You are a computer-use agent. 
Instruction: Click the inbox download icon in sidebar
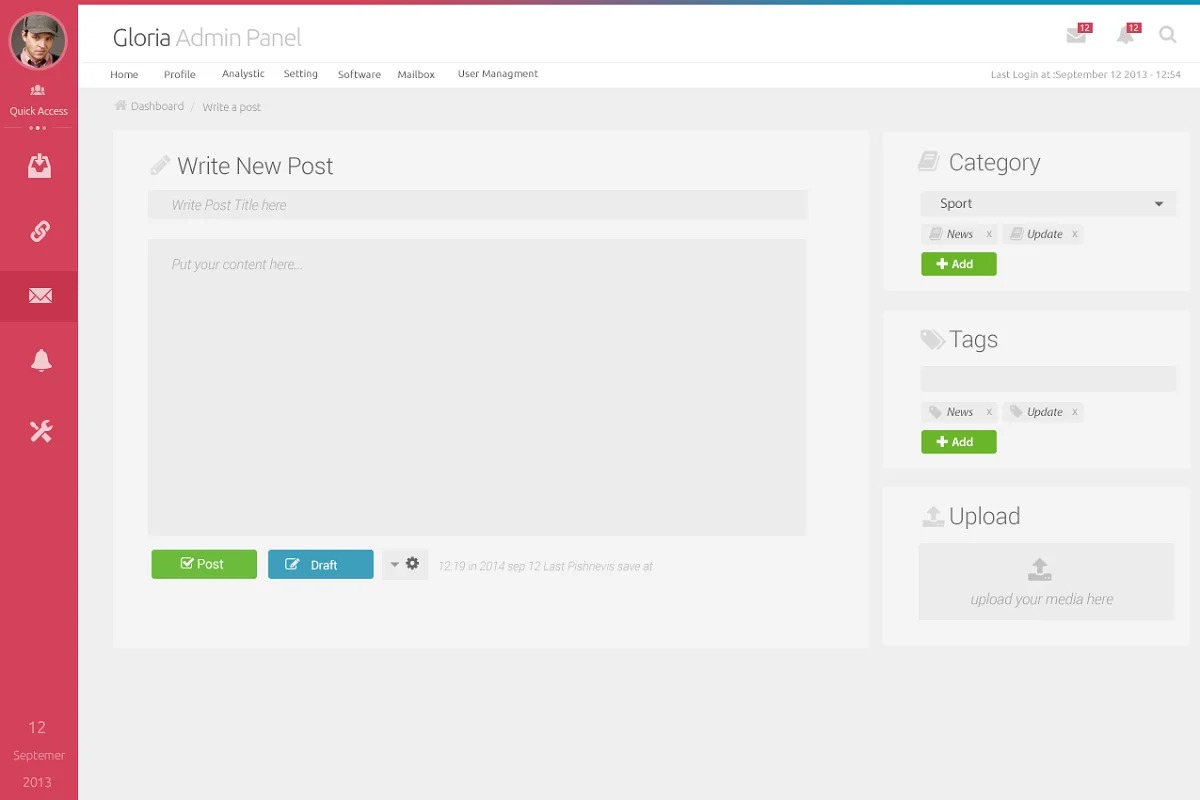39,166
